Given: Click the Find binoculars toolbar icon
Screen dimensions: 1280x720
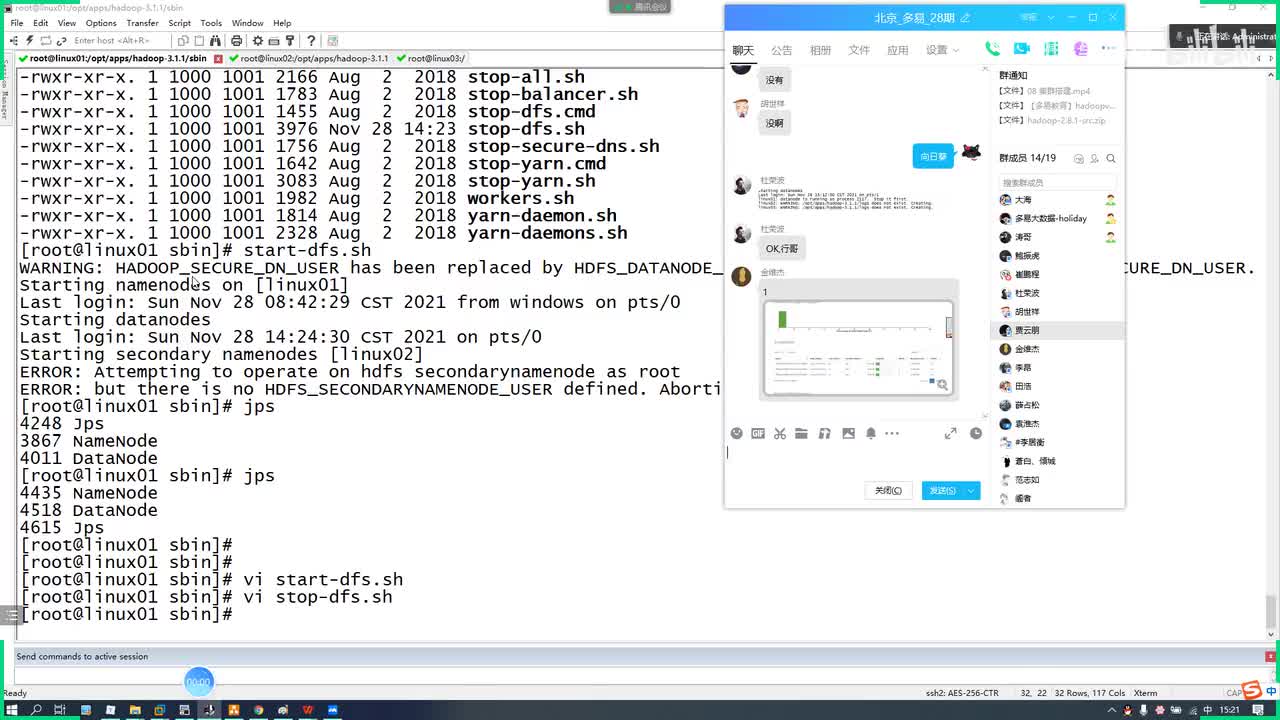Looking at the screenshot, I should pyautogui.click(x=216, y=41).
